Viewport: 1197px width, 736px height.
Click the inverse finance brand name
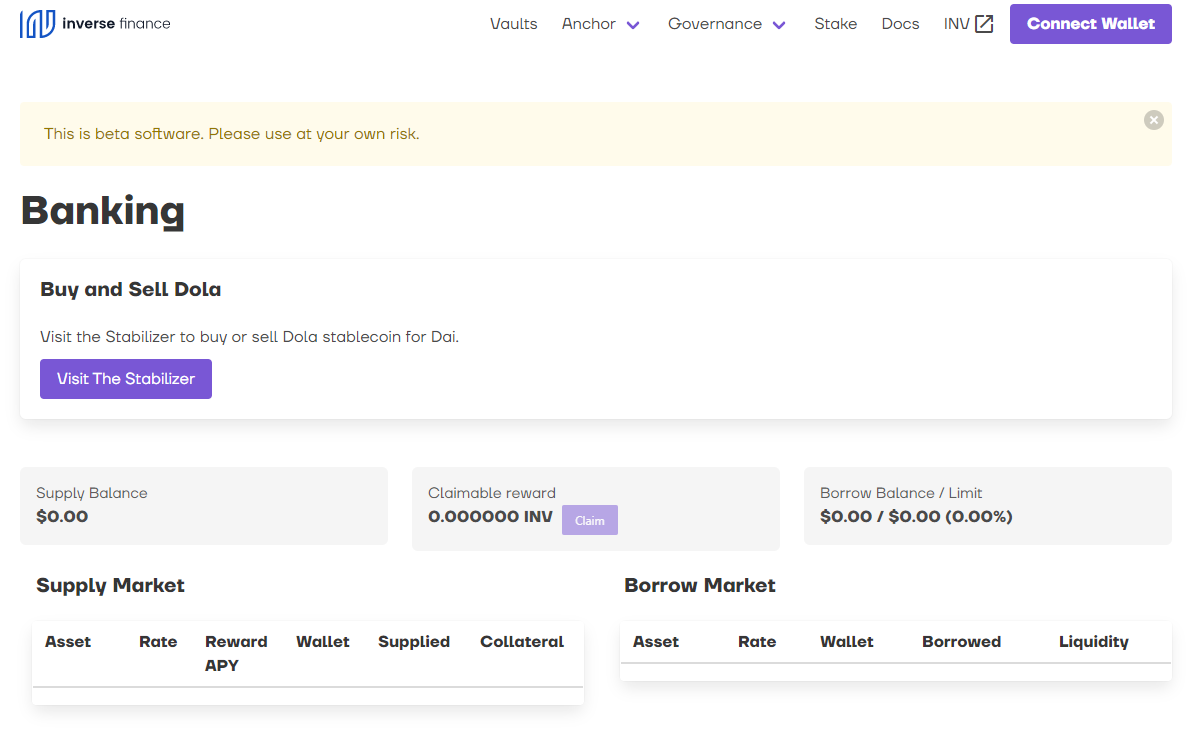coord(116,24)
